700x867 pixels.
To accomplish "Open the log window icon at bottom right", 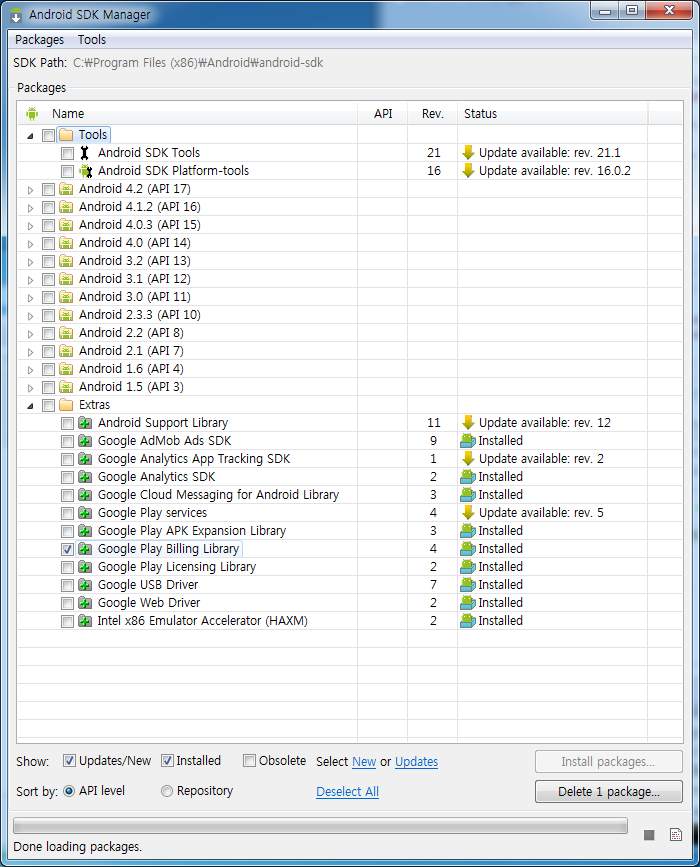I will (x=675, y=835).
